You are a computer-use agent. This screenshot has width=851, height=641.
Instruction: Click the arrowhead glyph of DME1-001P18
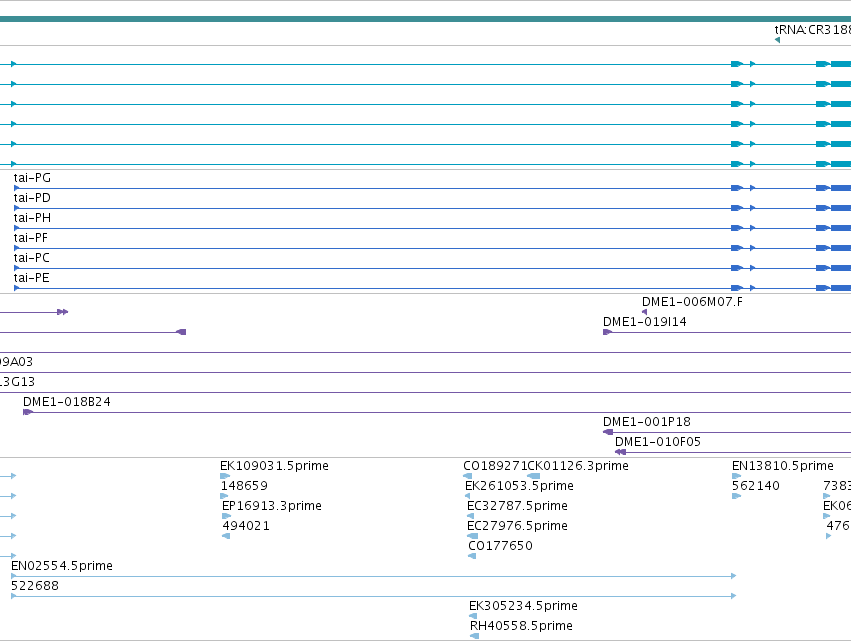(x=608, y=432)
